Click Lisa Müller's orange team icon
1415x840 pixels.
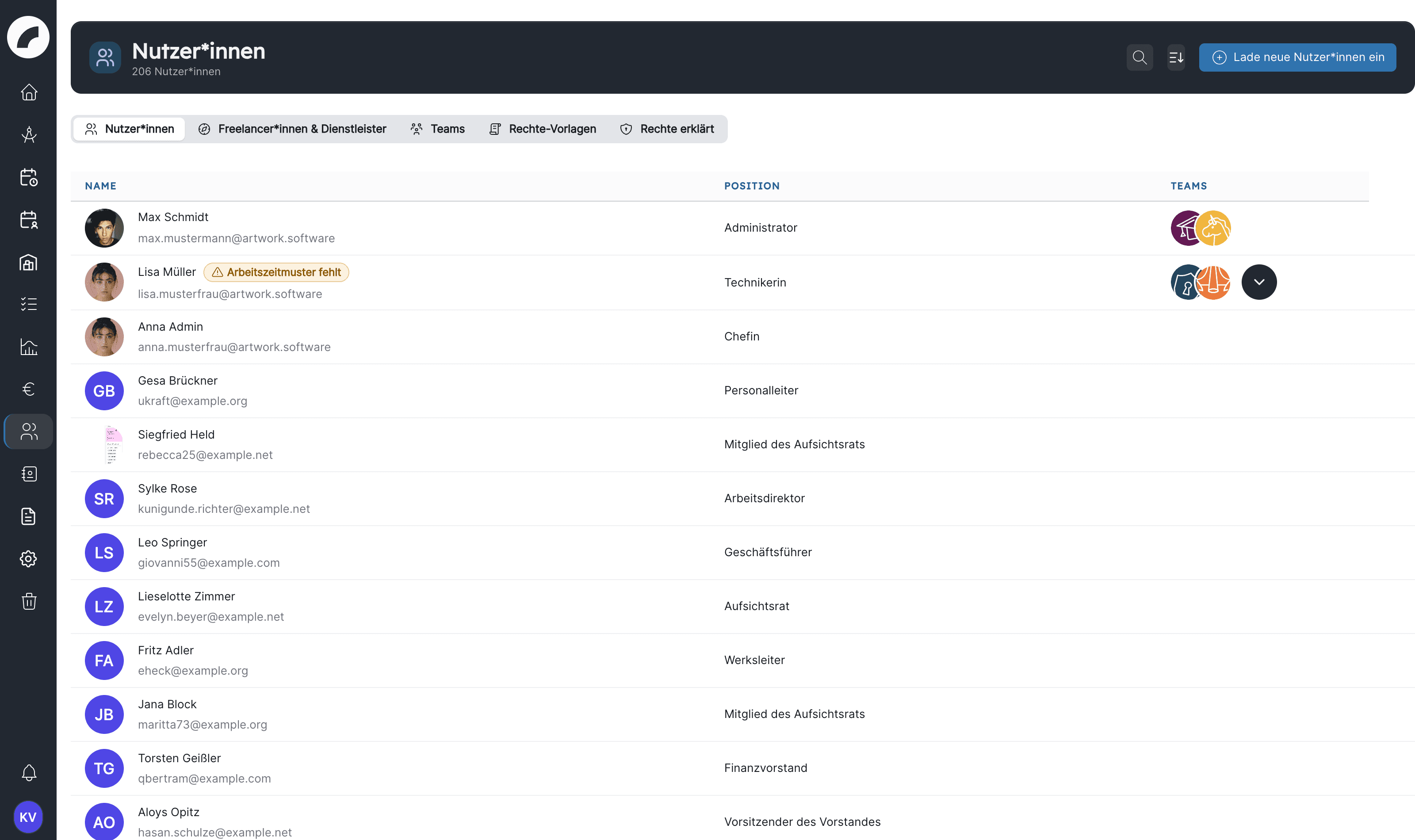tap(1213, 283)
